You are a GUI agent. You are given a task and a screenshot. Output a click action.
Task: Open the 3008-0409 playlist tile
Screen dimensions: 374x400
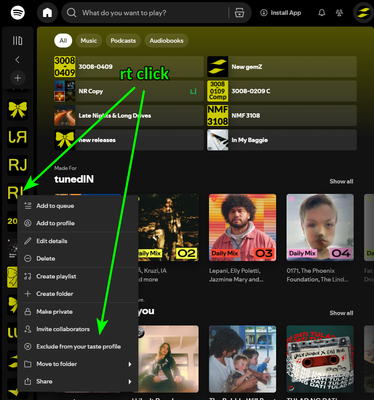point(129,67)
